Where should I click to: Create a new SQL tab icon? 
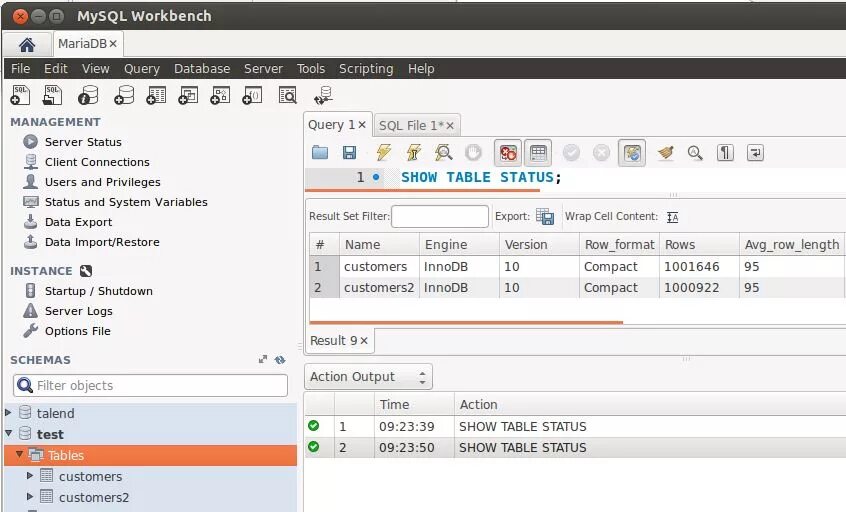click(x=20, y=95)
